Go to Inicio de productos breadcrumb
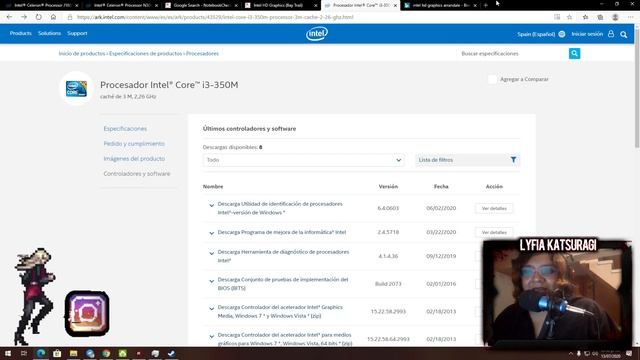 (x=82, y=53)
